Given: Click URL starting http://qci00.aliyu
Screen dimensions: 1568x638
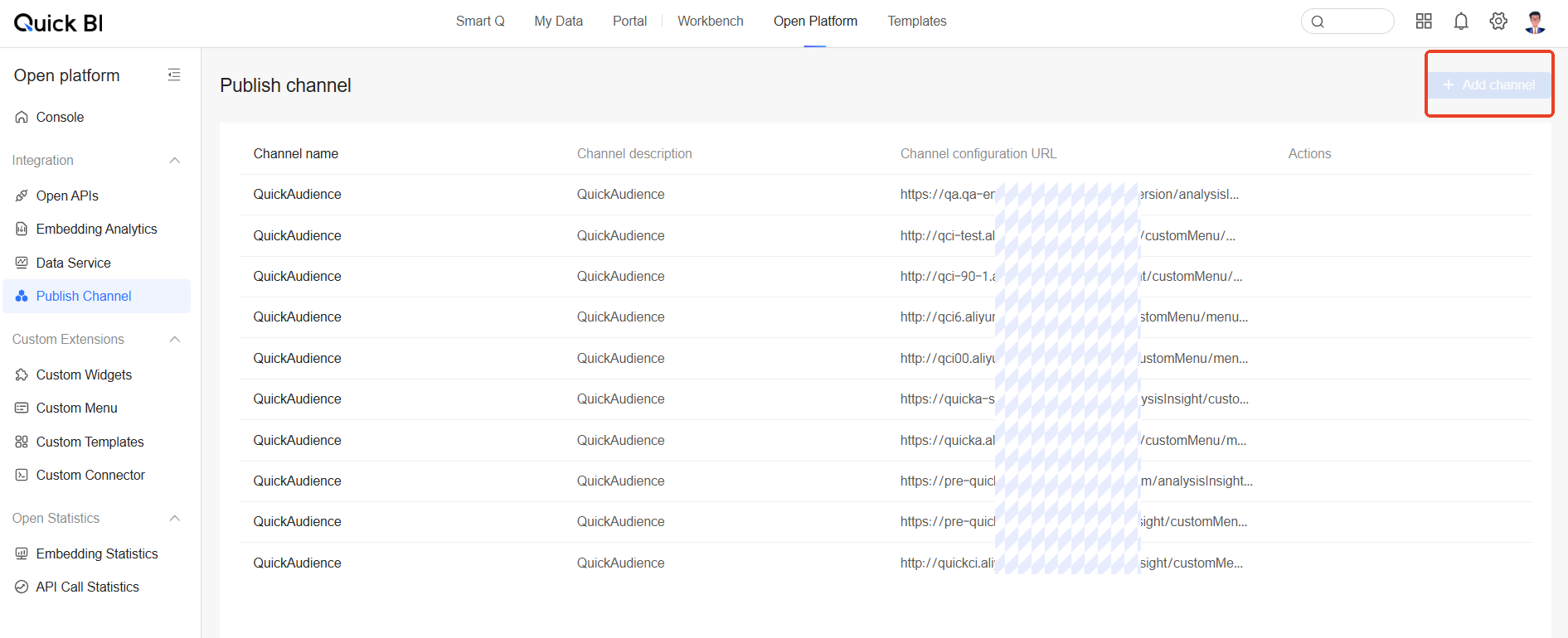Looking at the screenshot, I should 1074,359.
